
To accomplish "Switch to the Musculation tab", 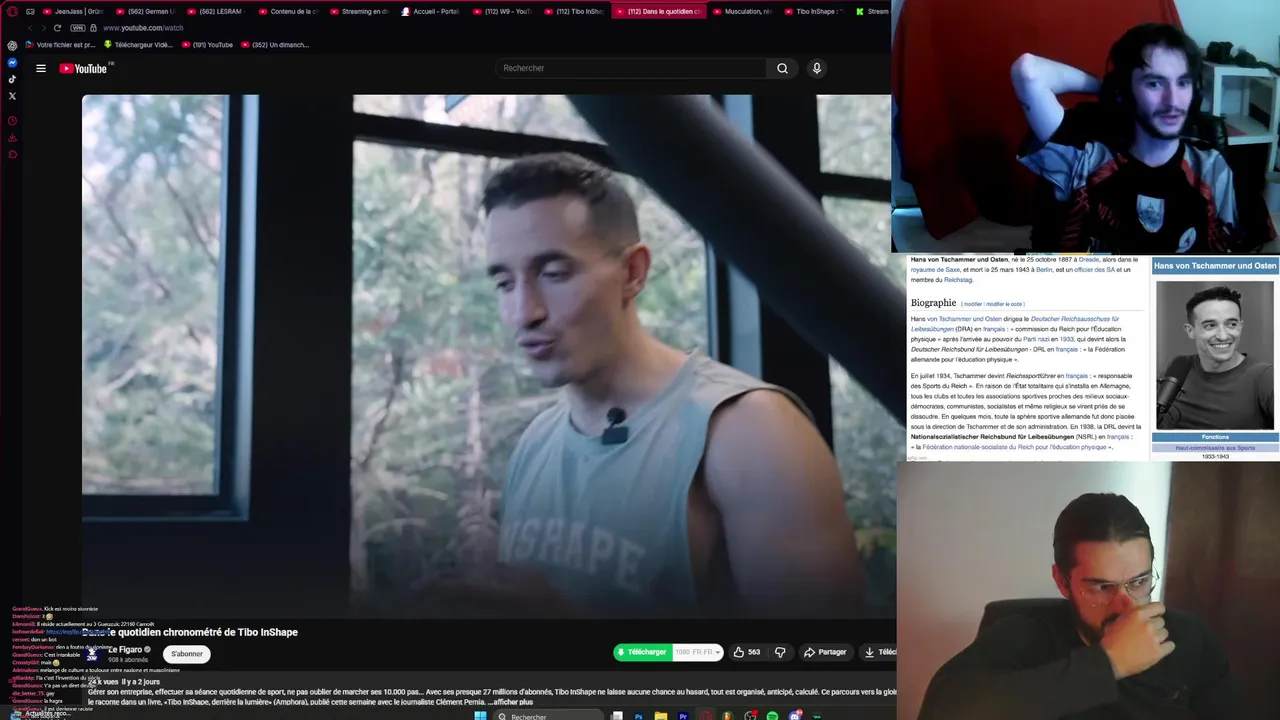I will click(742, 11).
